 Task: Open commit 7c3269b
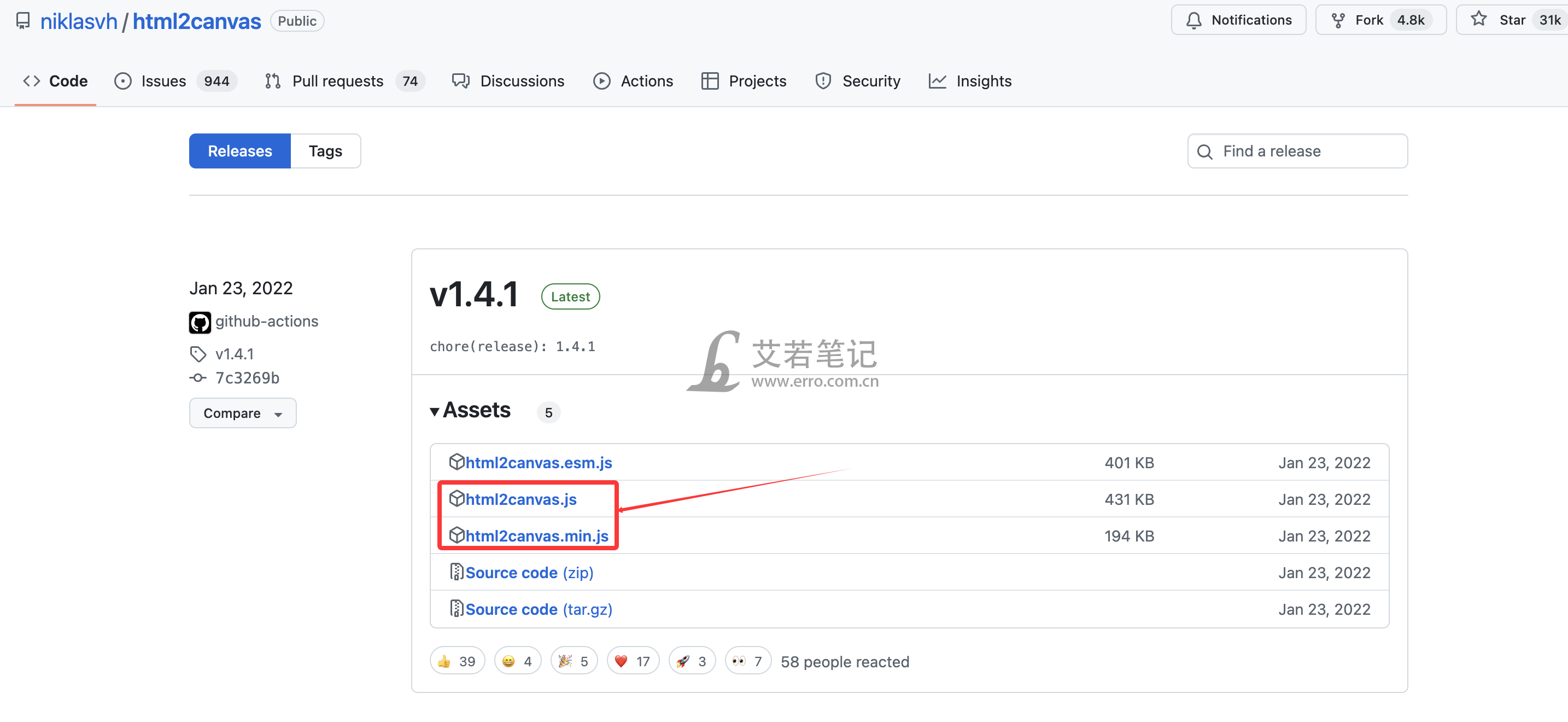point(247,378)
